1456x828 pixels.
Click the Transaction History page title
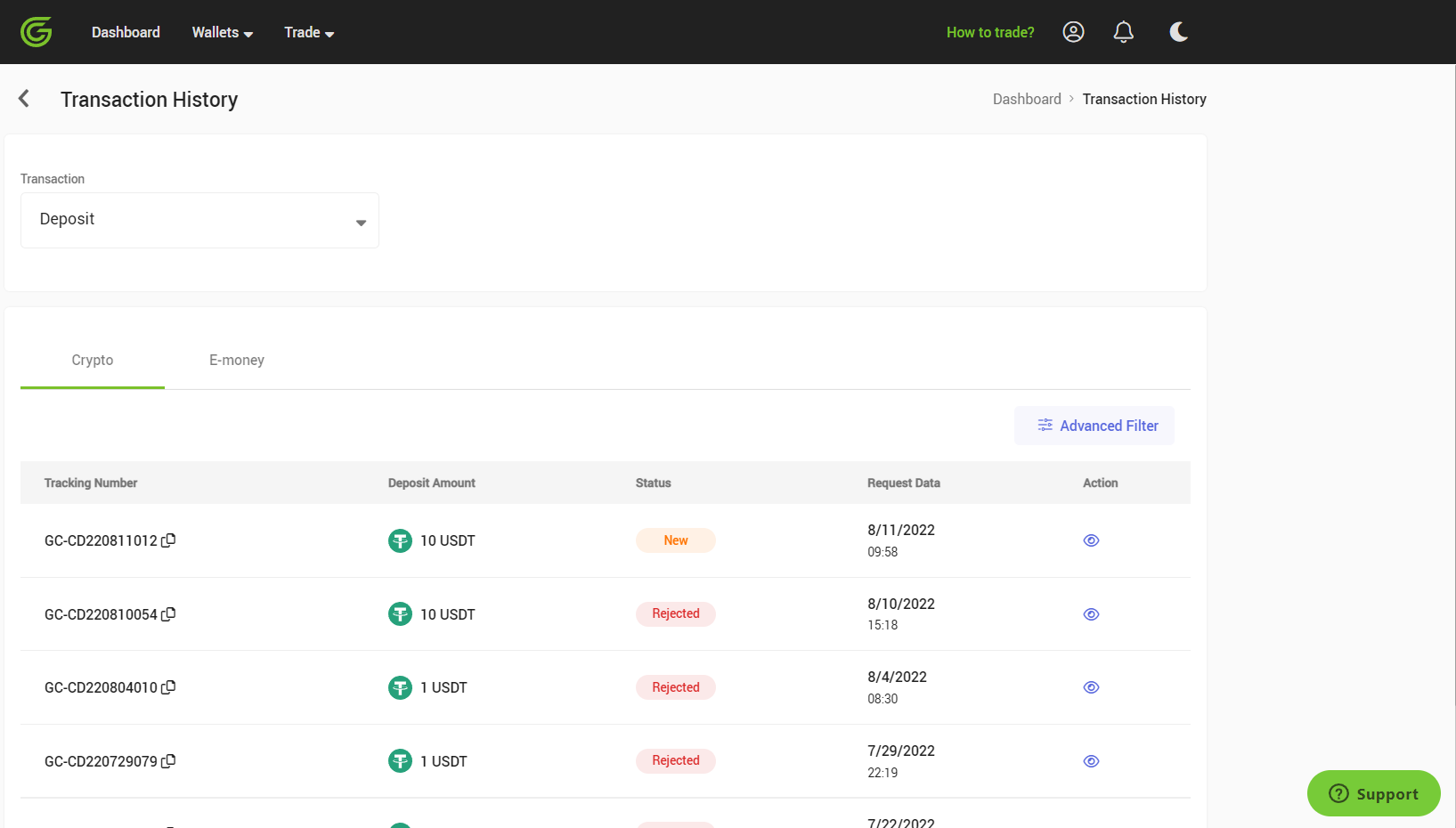150,100
